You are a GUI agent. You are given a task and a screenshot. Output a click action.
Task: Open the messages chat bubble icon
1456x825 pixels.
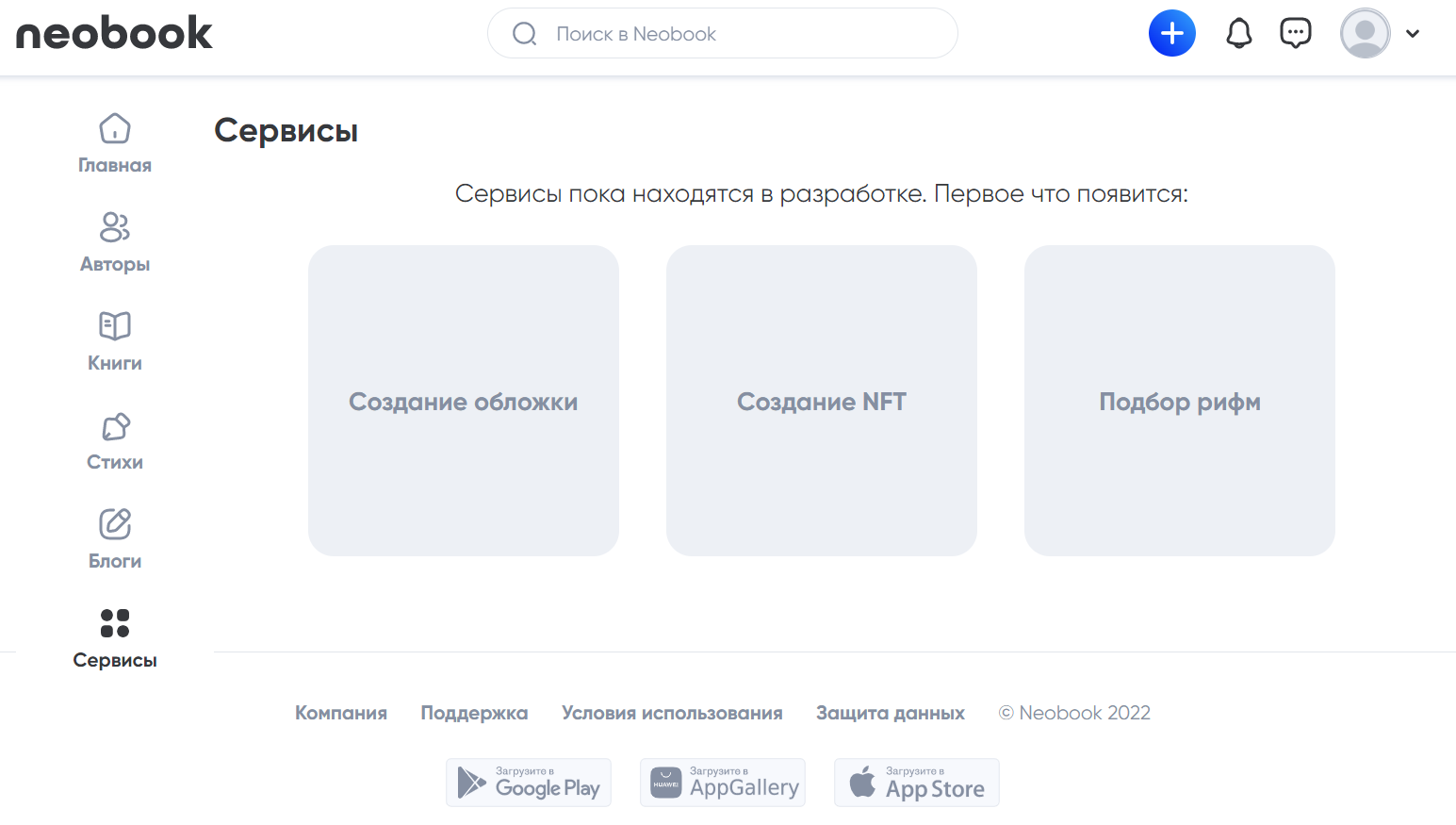(1295, 34)
